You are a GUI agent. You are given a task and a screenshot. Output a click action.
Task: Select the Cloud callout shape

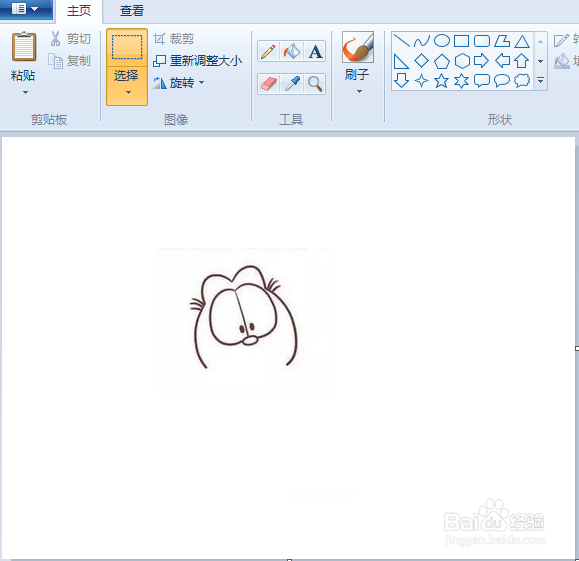tap(522, 80)
